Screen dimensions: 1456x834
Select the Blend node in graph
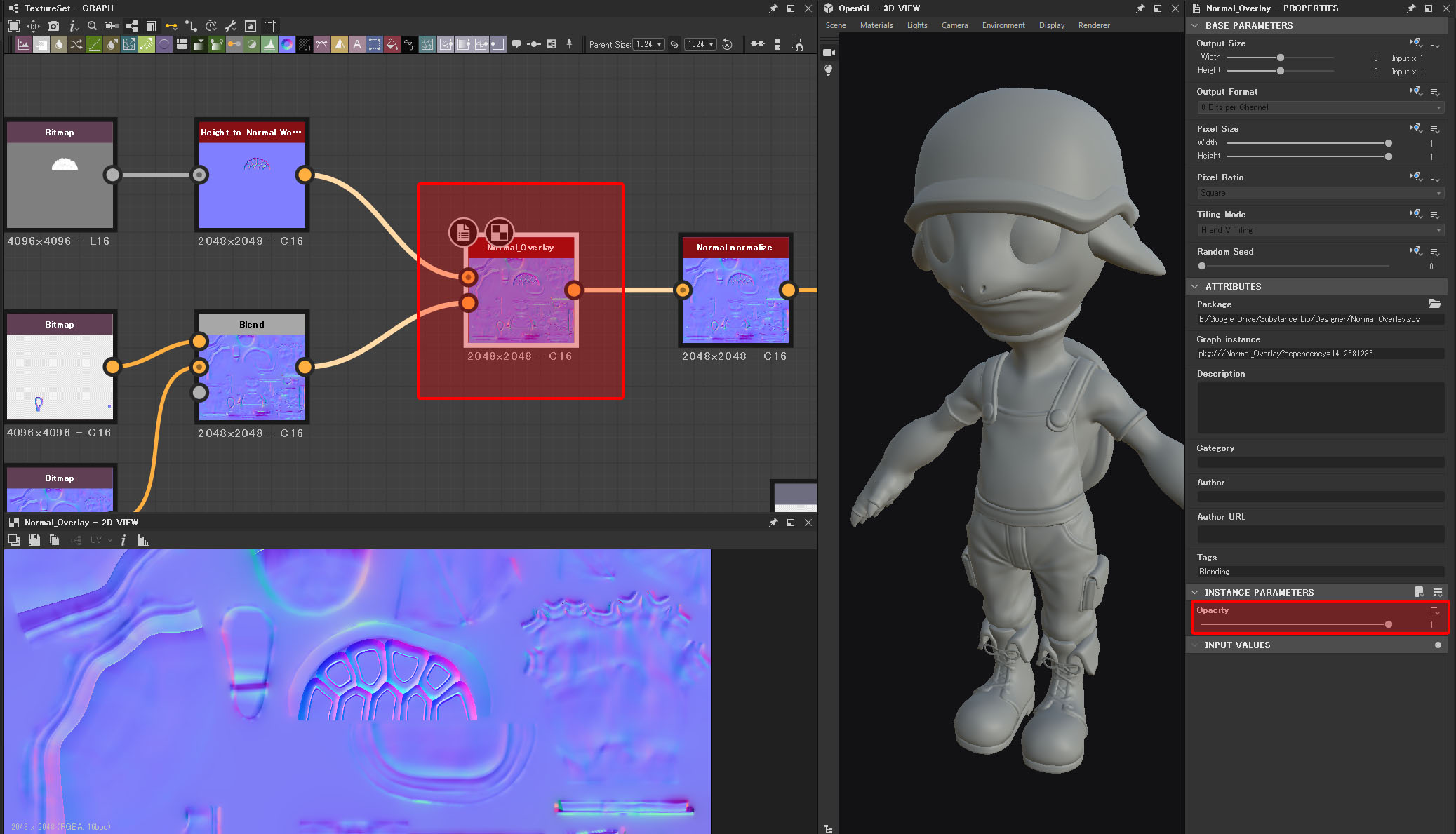[252, 367]
